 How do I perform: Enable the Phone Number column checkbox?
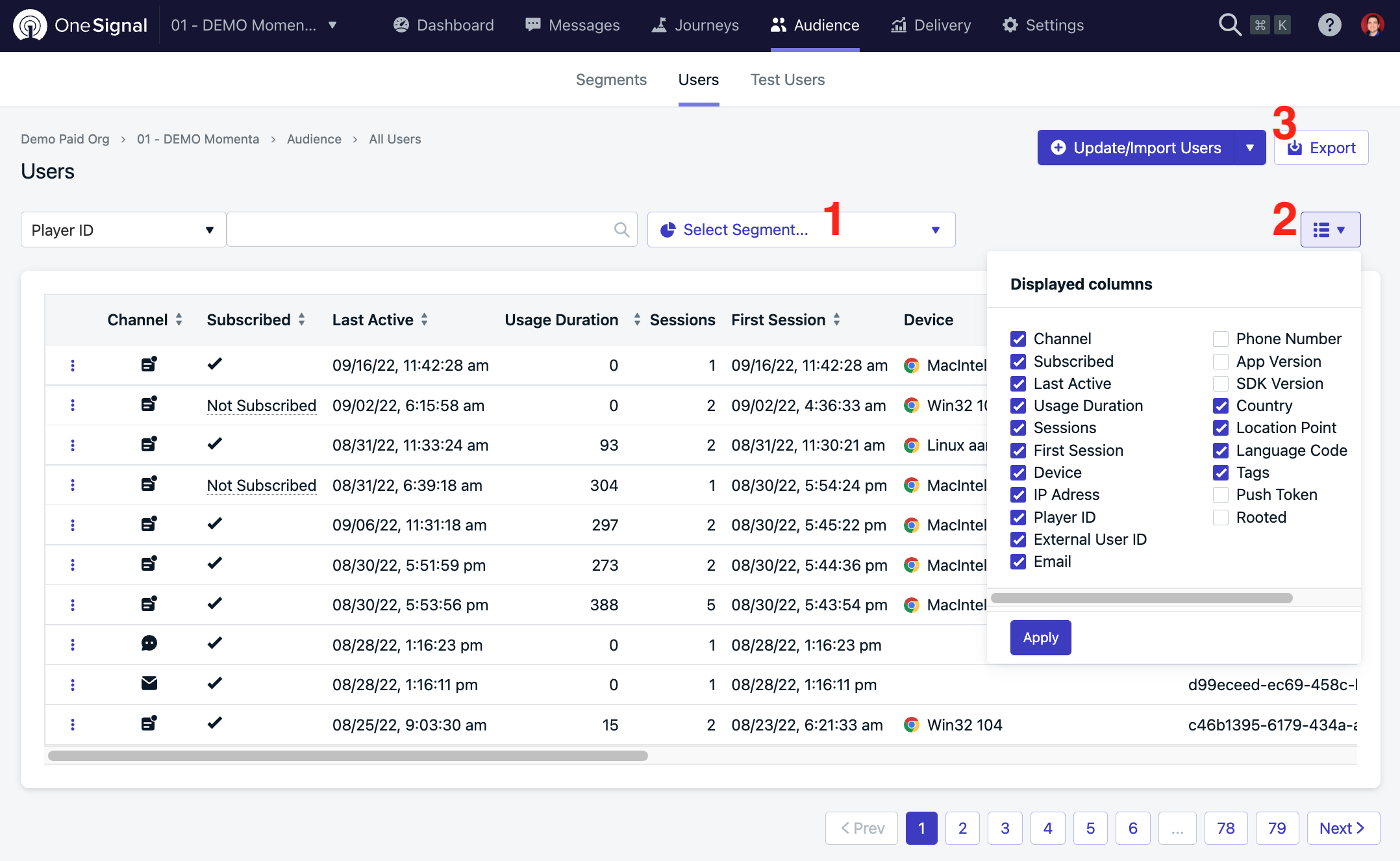[1220, 339]
